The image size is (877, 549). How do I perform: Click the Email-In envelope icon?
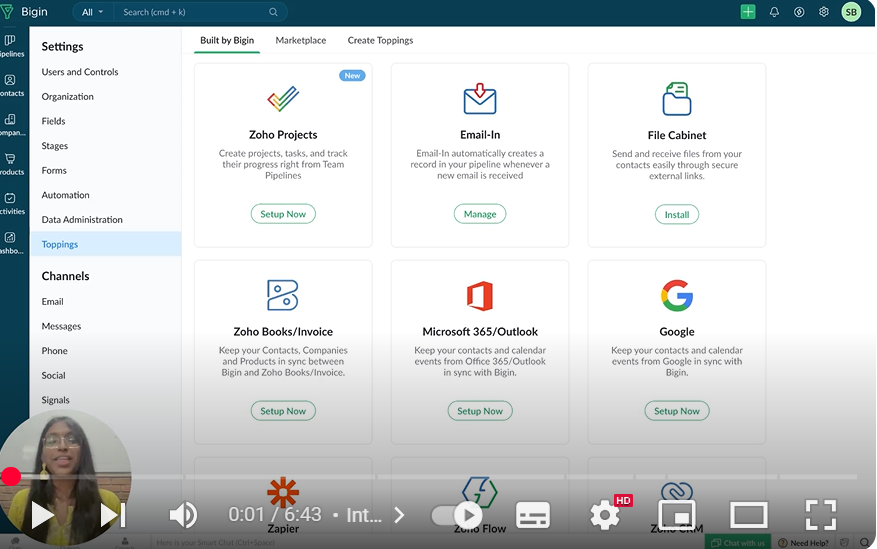click(x=480, y=98)
